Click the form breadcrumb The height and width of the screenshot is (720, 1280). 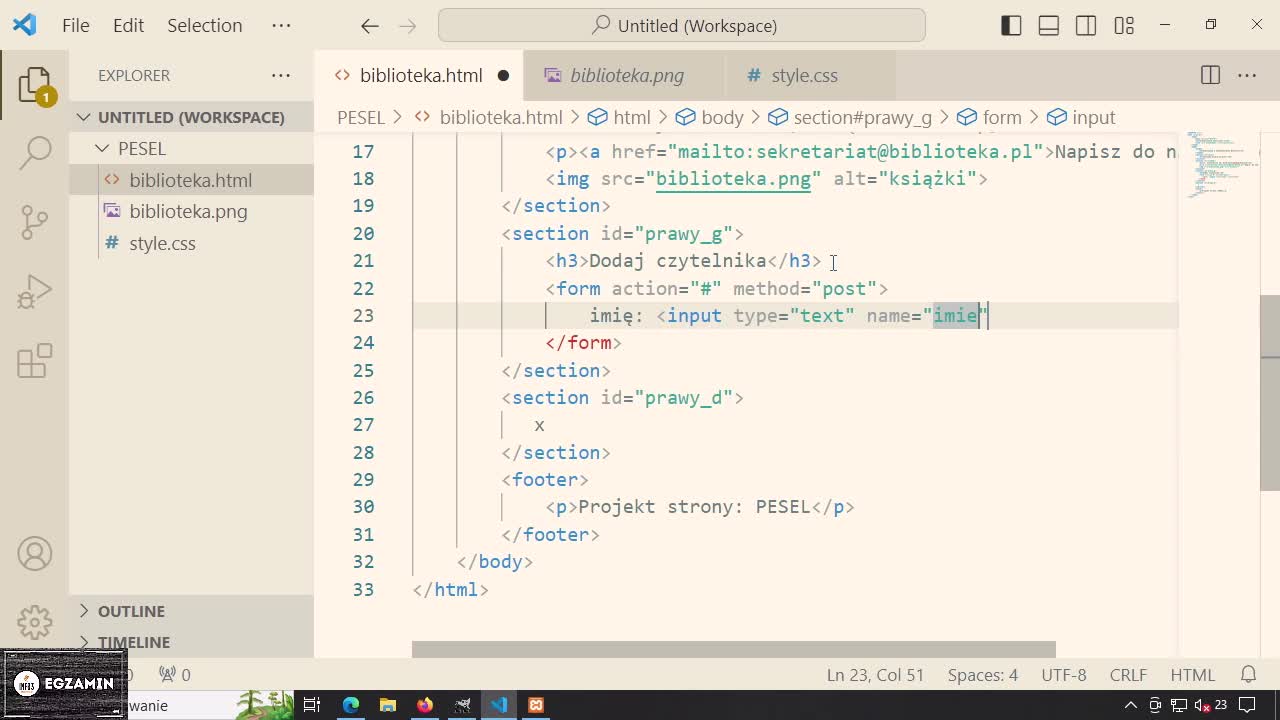coord(989,117)
